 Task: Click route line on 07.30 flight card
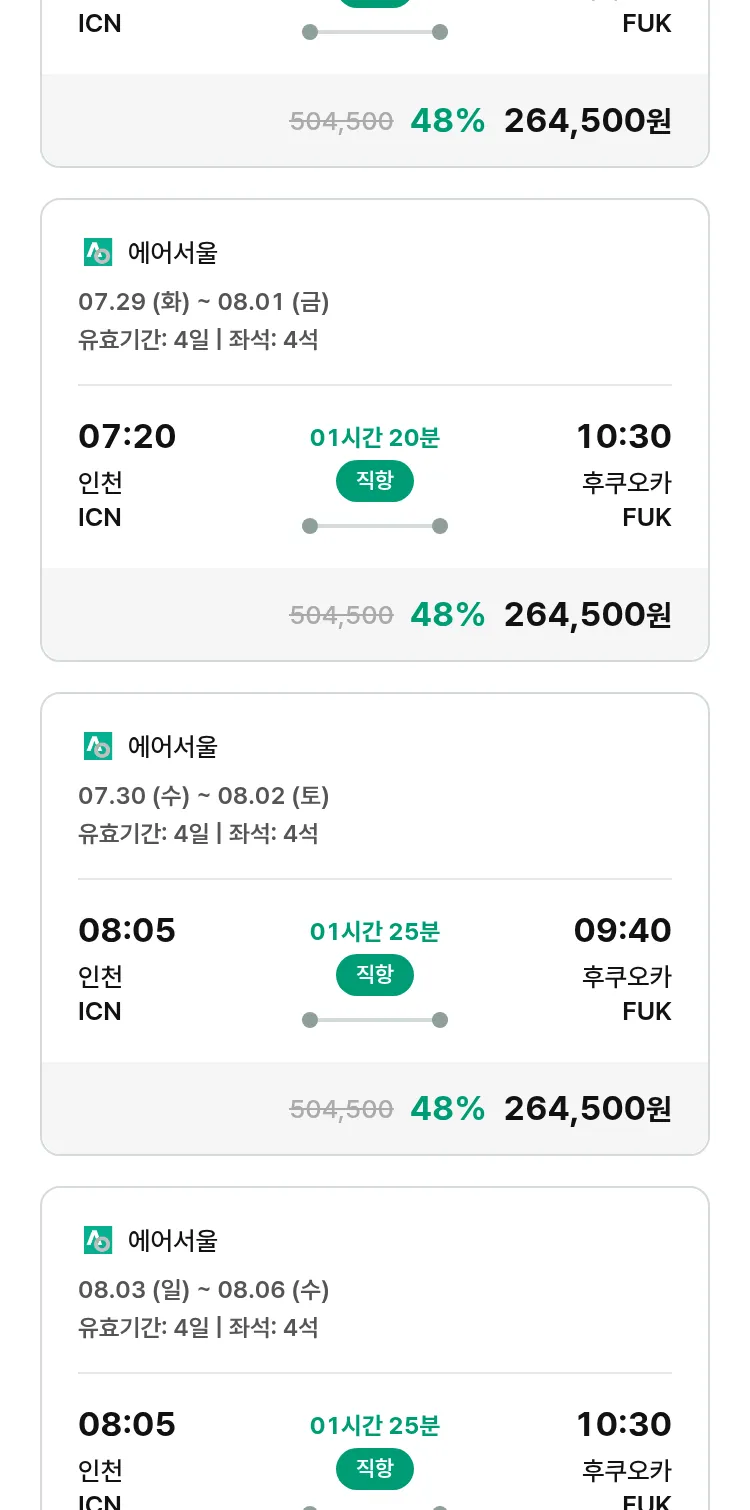(375, 1020)
